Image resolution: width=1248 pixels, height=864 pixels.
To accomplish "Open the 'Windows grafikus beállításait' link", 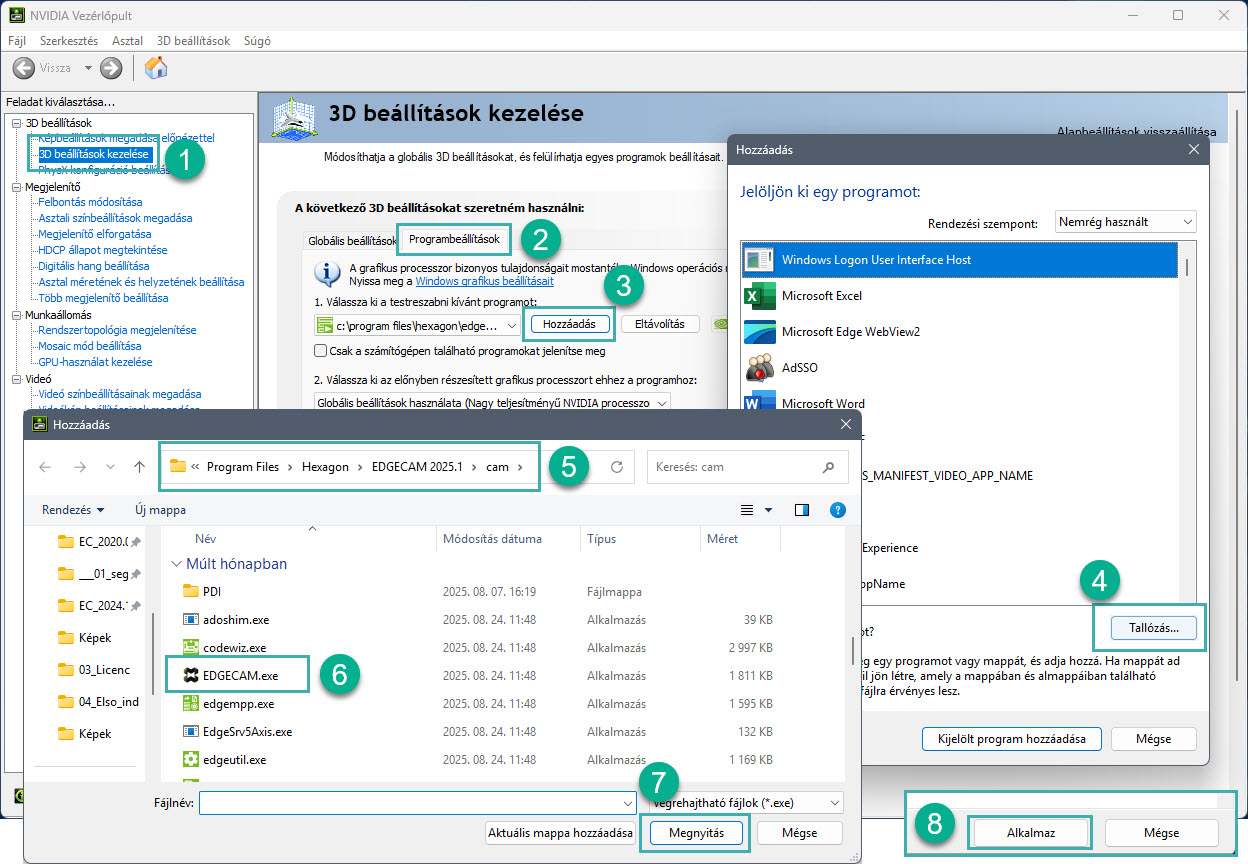I will pyautogui.click(x=484, y=282).
